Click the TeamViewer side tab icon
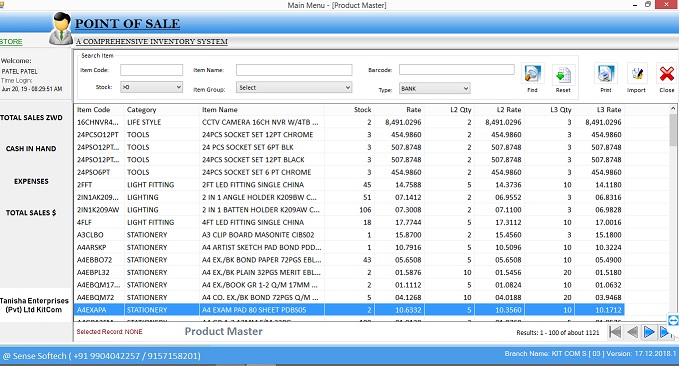The height and width of the screenshot is (366, 679). coord(673,320)
